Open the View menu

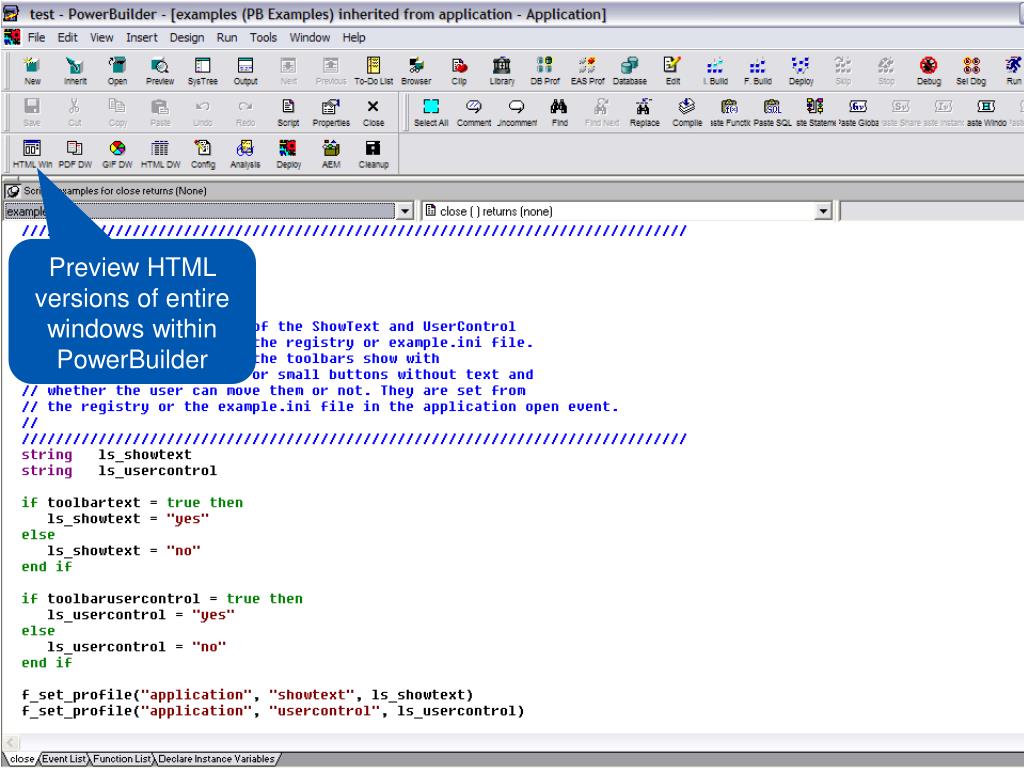[101, 37]
